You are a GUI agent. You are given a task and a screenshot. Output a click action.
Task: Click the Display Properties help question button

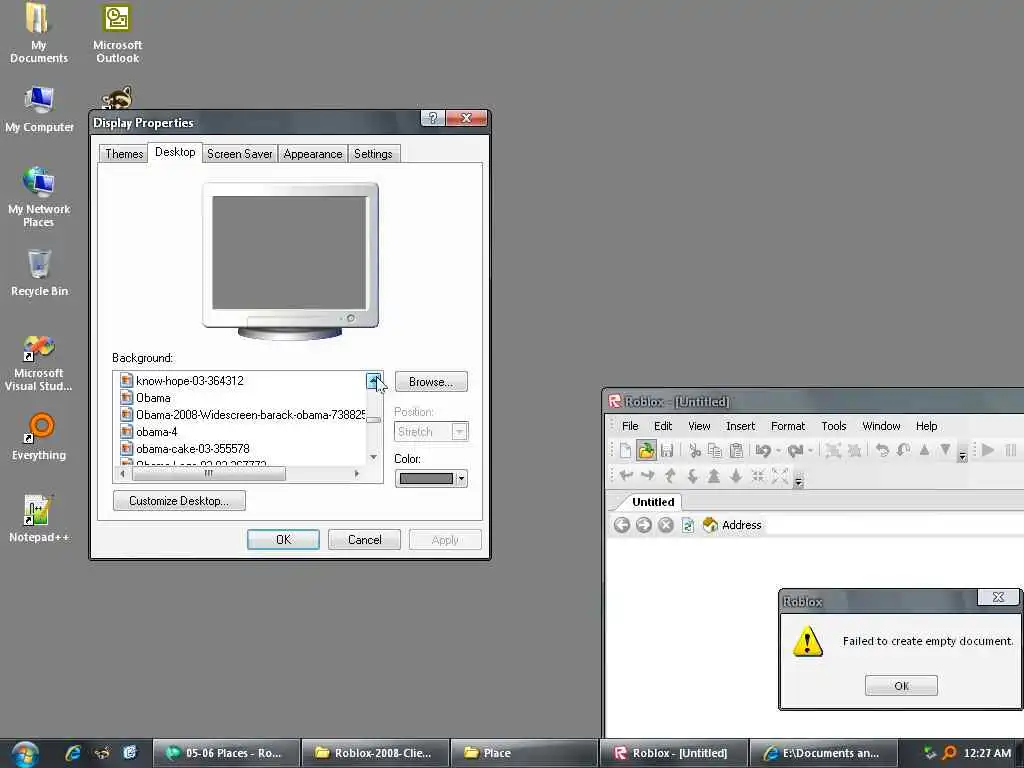click(432, 118)
